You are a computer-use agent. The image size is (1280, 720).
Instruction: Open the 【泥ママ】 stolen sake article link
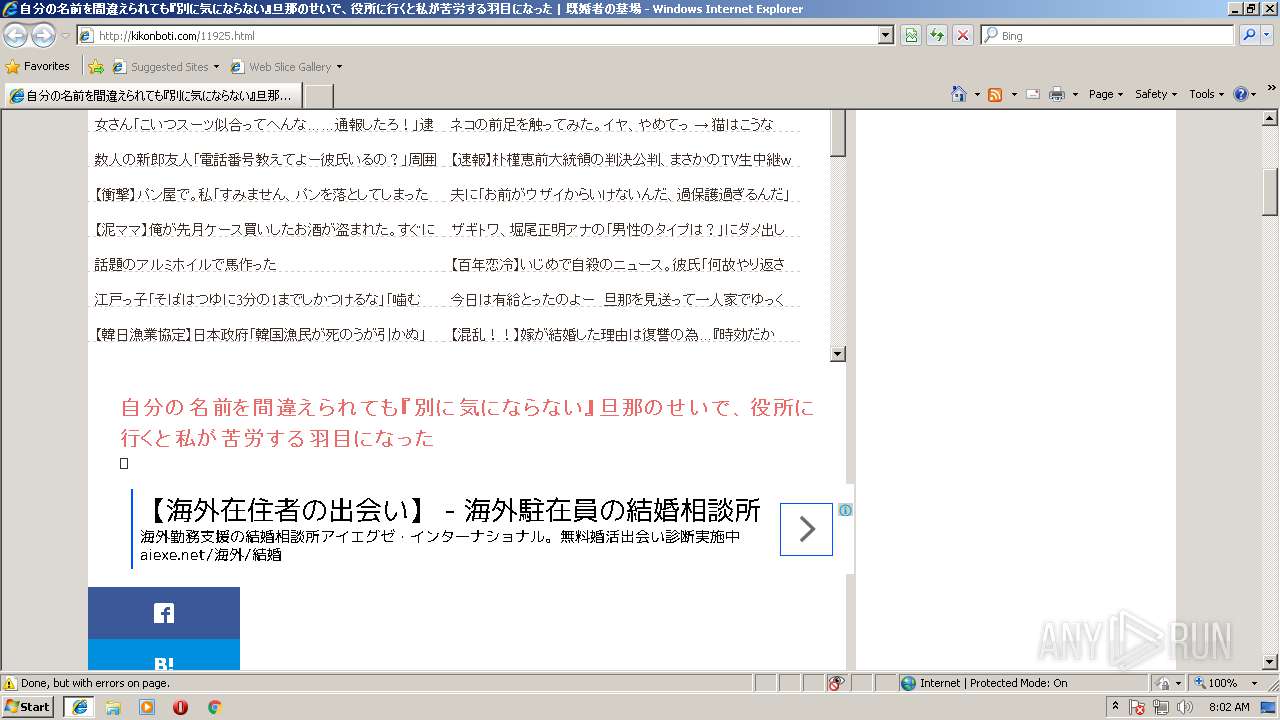[x=265, y=229]
